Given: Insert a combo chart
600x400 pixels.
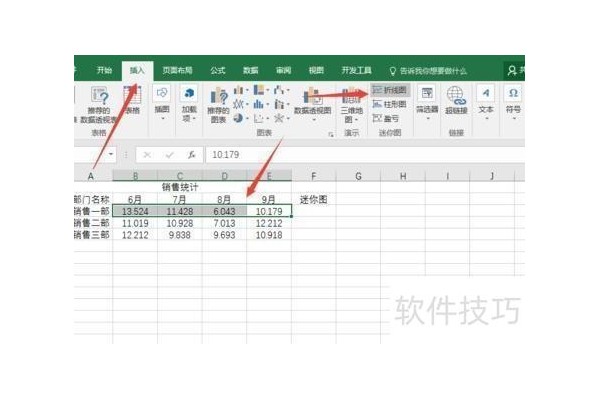Looking at the screenshot, I should (x=281, y=104).
